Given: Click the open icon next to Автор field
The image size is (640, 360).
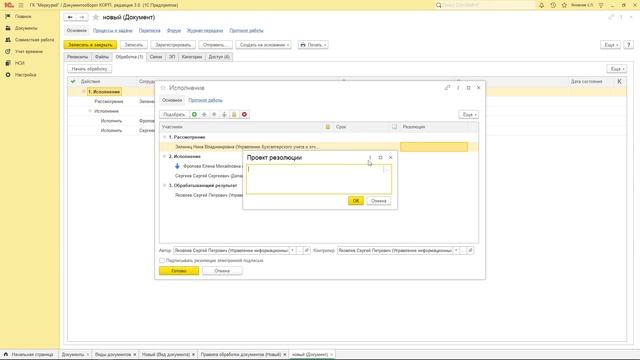Looking at the screenshot, I should 307,250.
